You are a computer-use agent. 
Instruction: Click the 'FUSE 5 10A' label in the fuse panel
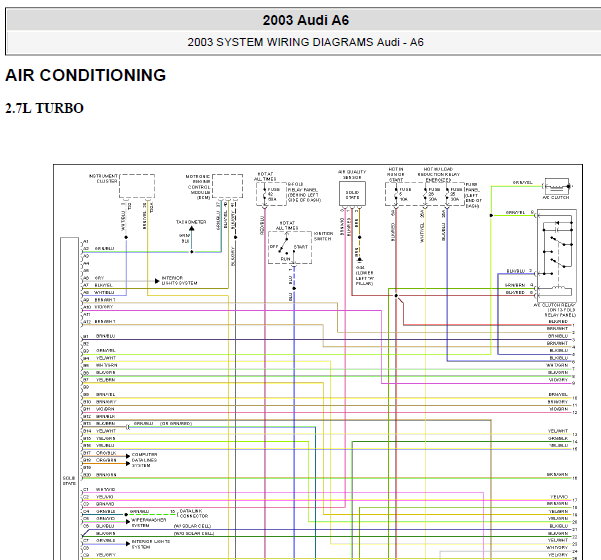(x=405, y=194)
